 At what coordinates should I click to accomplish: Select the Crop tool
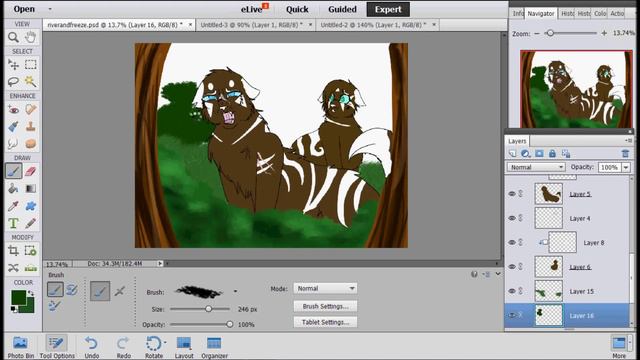click(13, 251)
